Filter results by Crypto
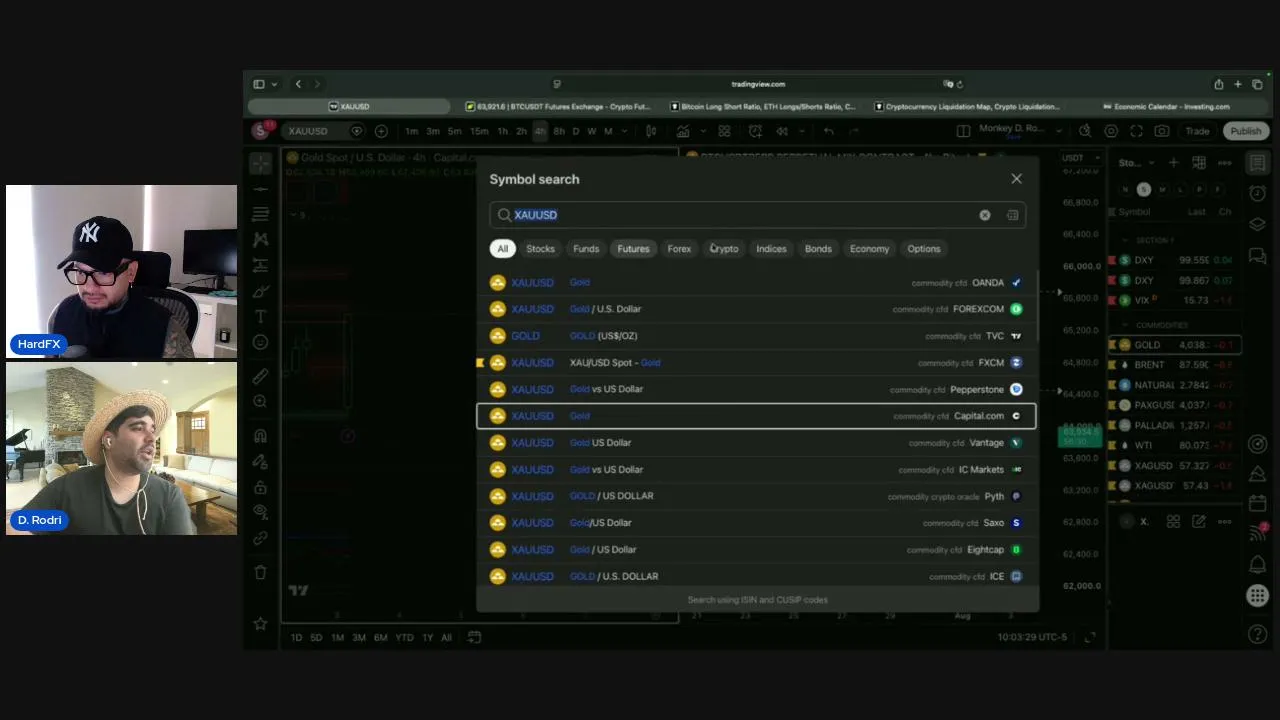1280x720 pixels. 724,249
